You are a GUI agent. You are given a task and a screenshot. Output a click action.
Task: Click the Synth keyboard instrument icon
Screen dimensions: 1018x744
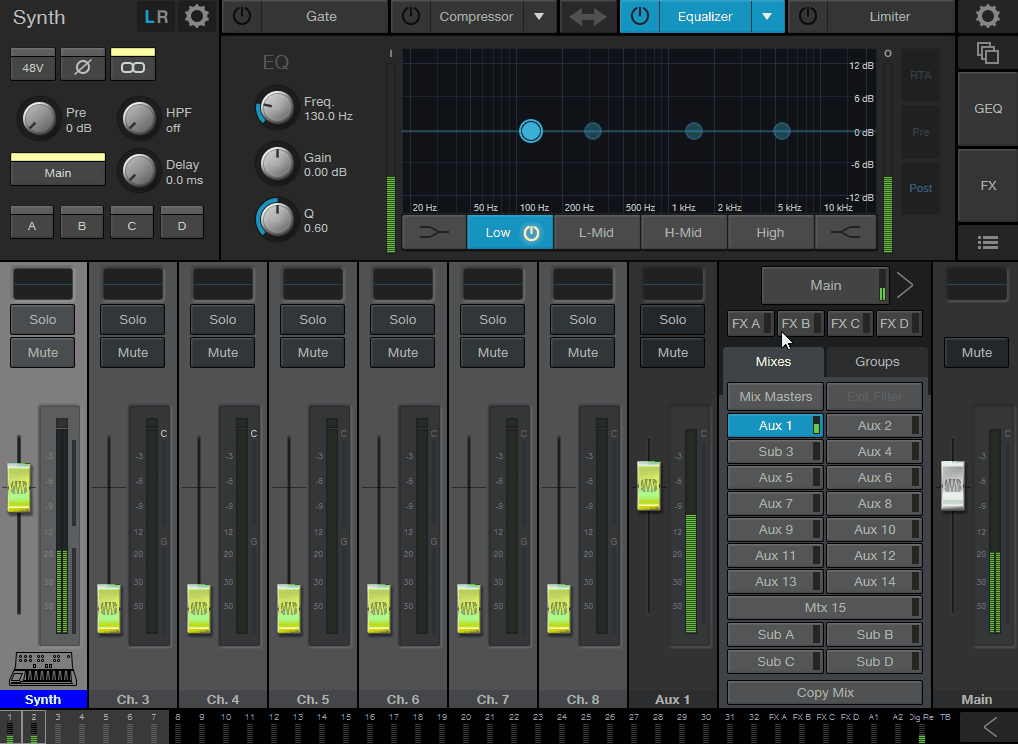point(43,670)
